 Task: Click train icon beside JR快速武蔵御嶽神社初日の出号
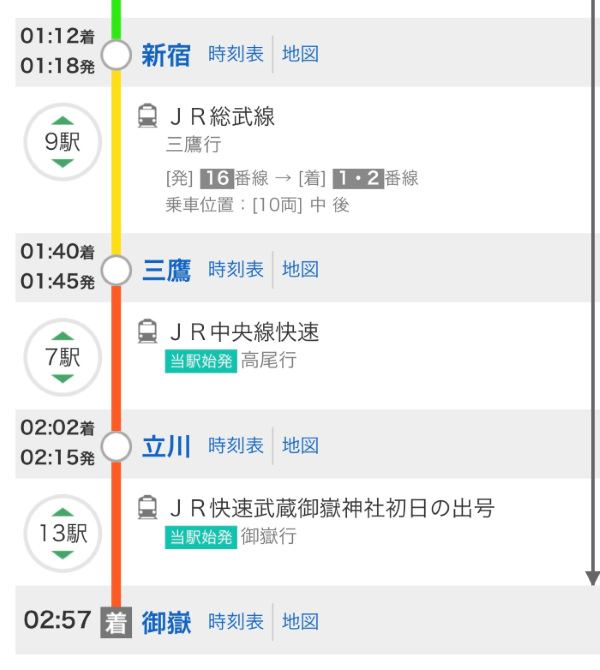147,507
